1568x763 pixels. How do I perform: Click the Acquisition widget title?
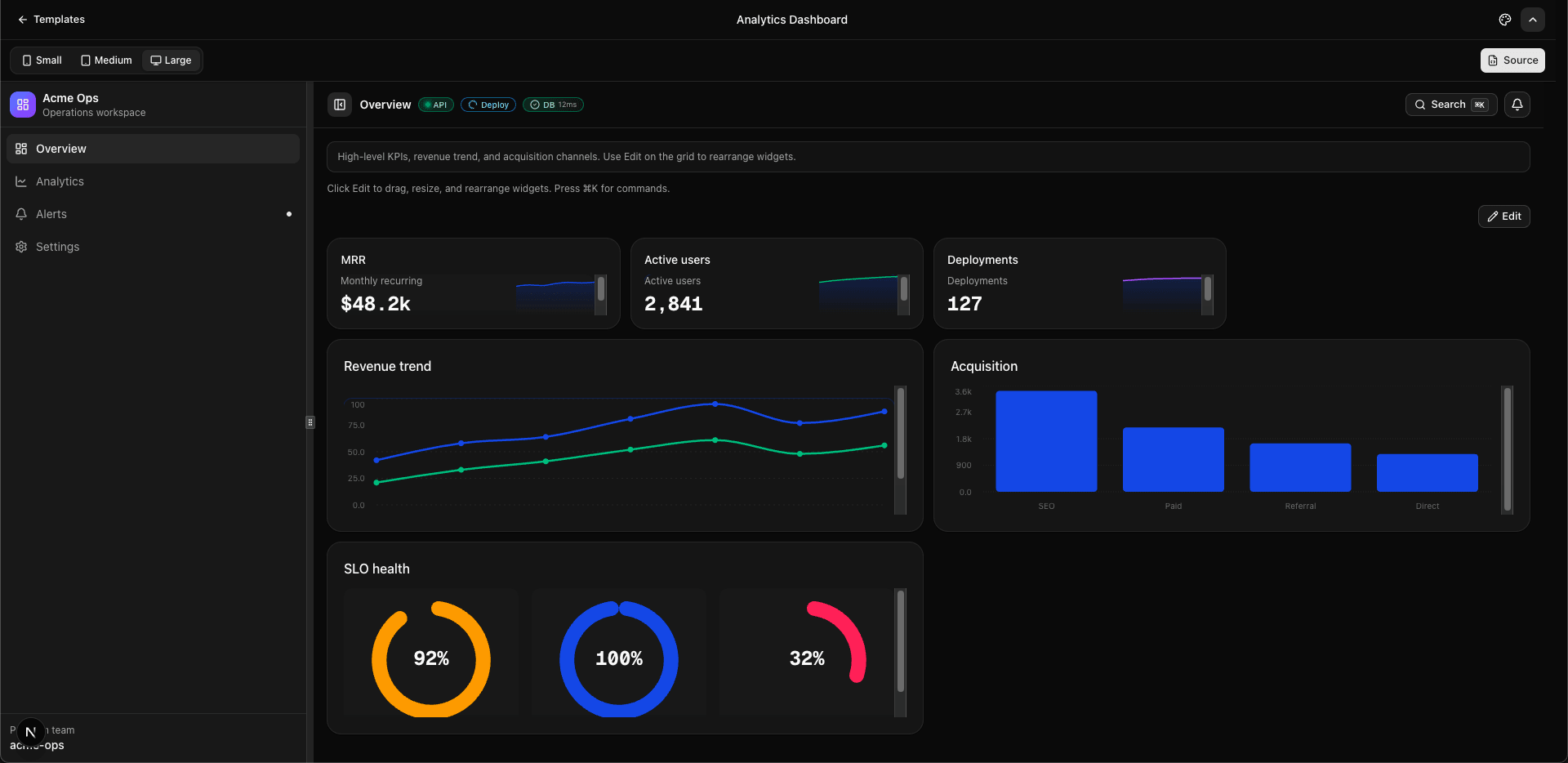[x=984, y=367]
